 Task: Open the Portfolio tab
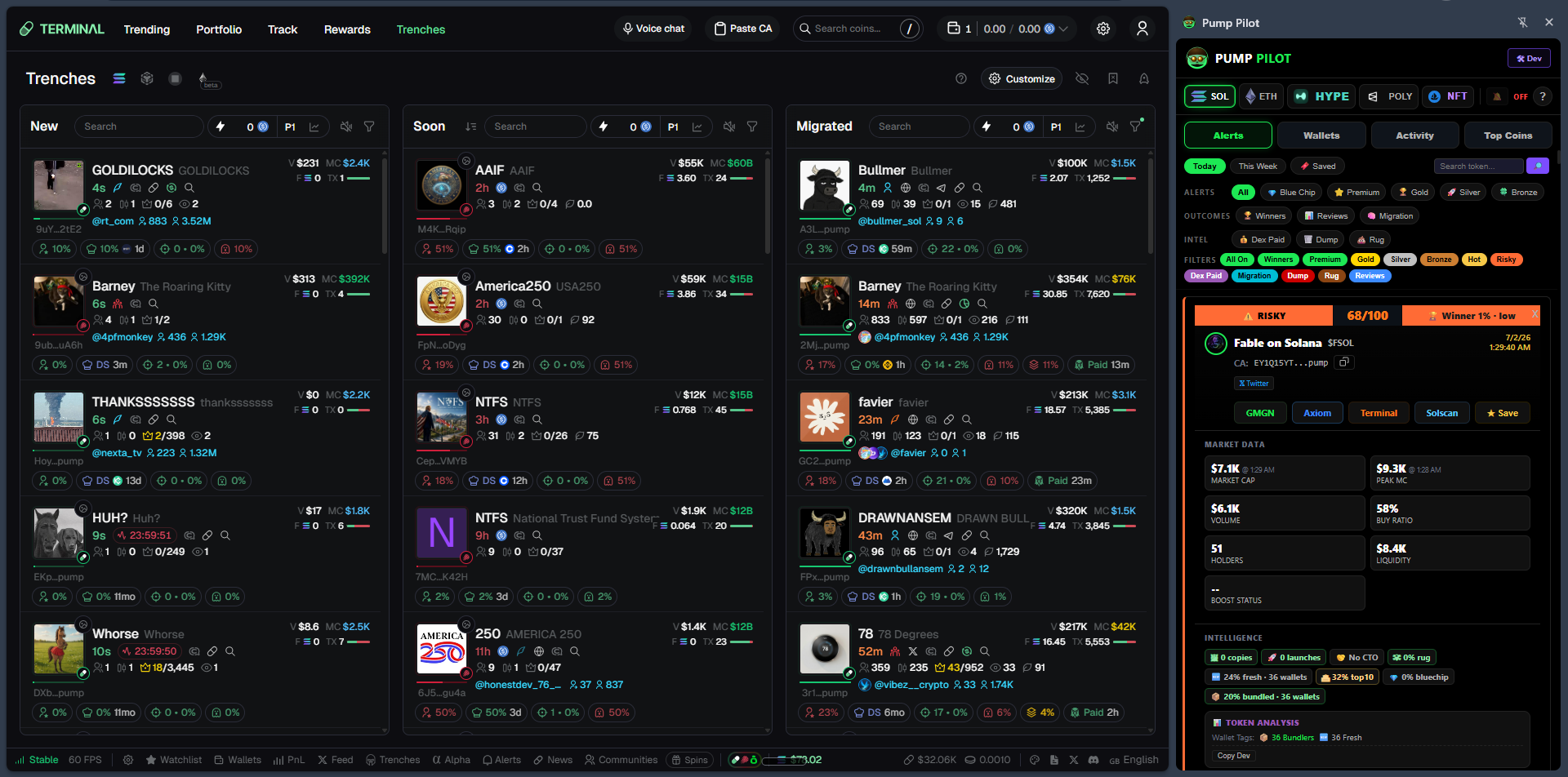tap(219, 29)
